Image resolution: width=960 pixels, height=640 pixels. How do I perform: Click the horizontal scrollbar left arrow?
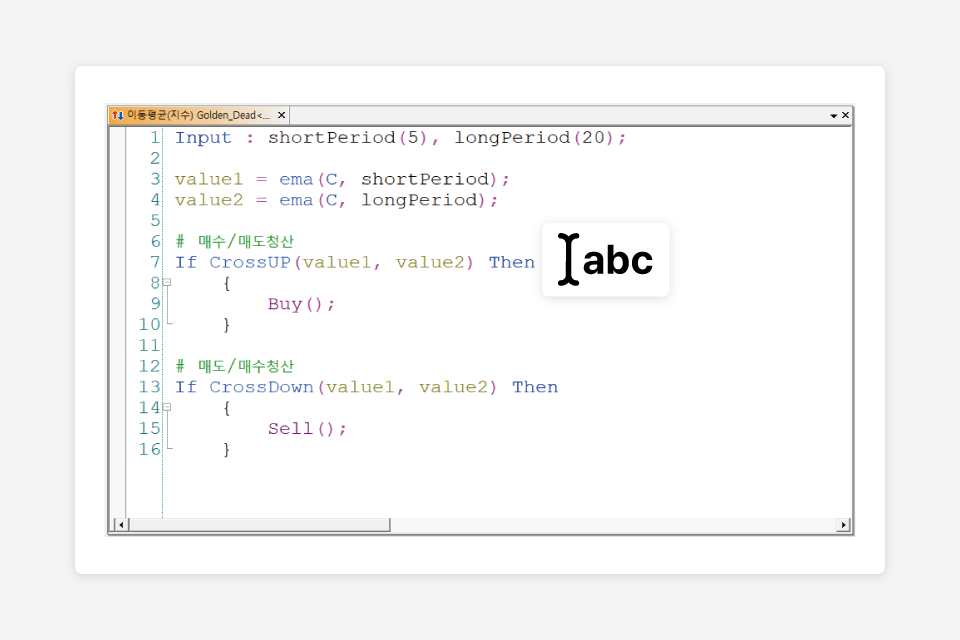point(121,525)
